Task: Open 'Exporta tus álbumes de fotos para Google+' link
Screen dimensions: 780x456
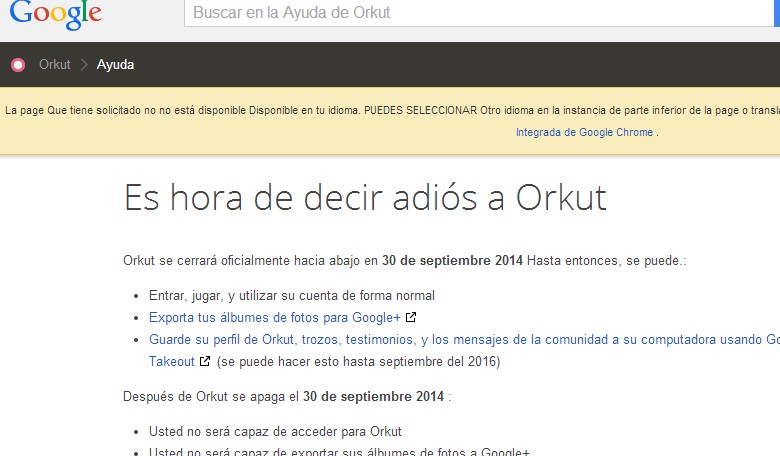Action: pos(275,317)
